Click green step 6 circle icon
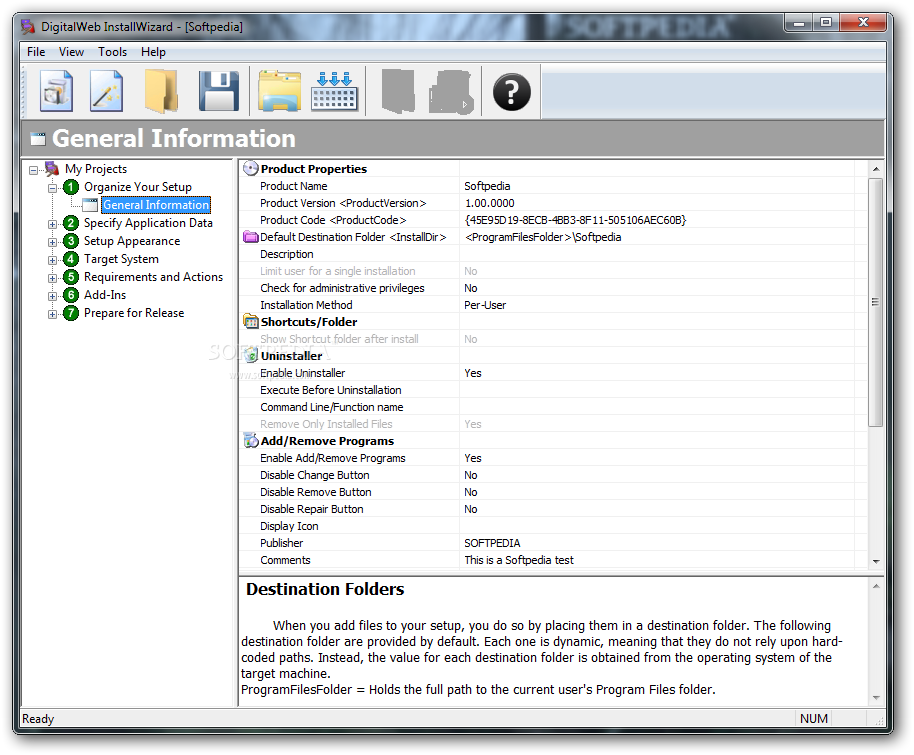914x755 pixels. pyautogui.click(x=71, y=295)
